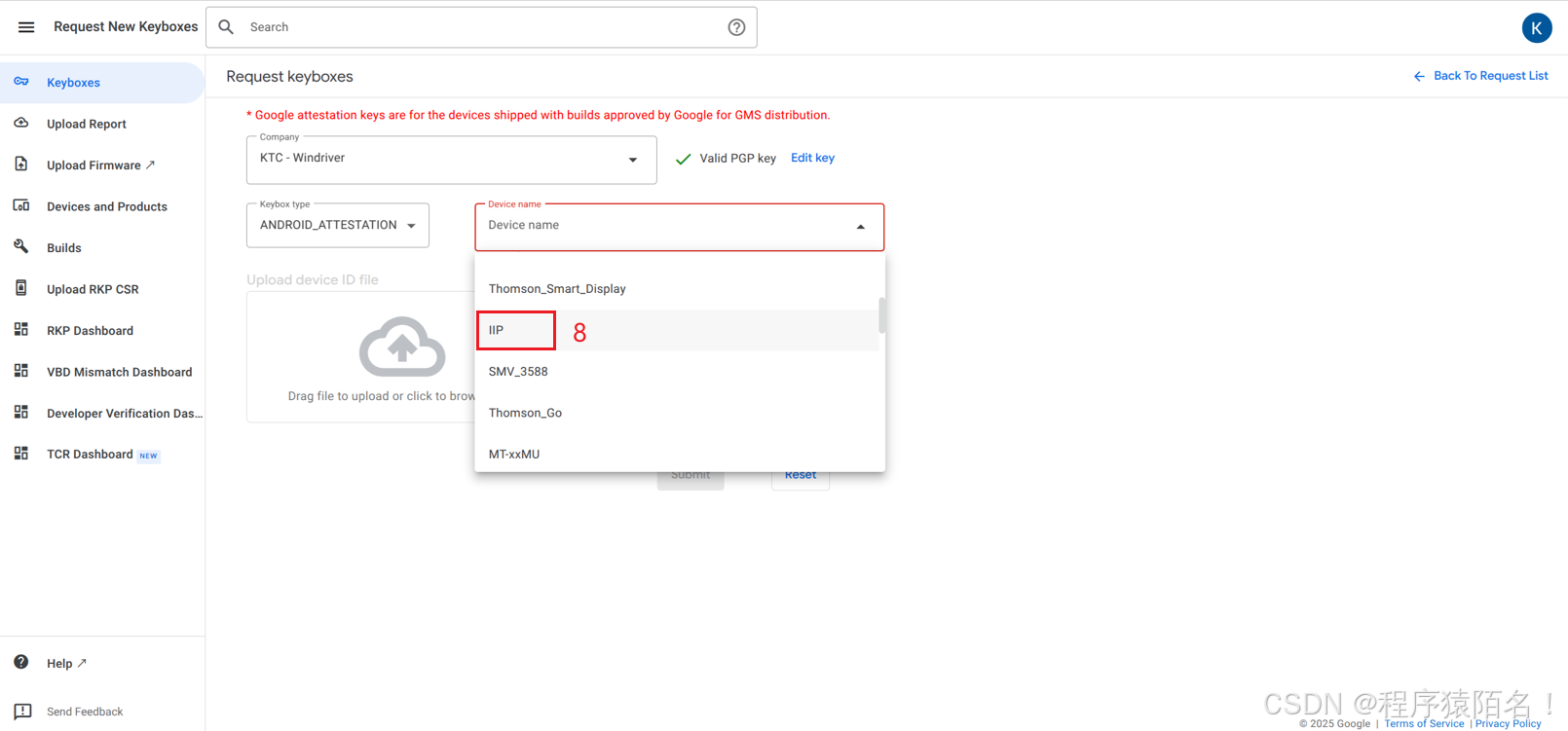Click the TCR Dashboard icon

[x=21, y=454]
